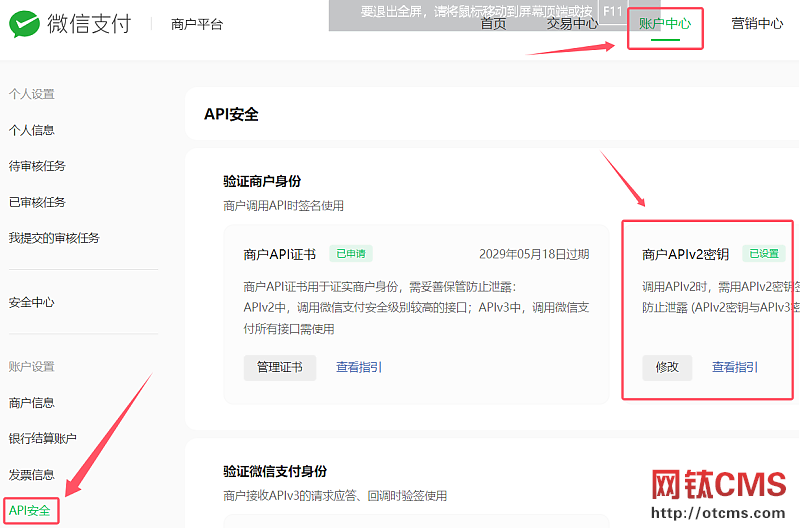Open 待审核任务 in sidebar

point(37,166)
